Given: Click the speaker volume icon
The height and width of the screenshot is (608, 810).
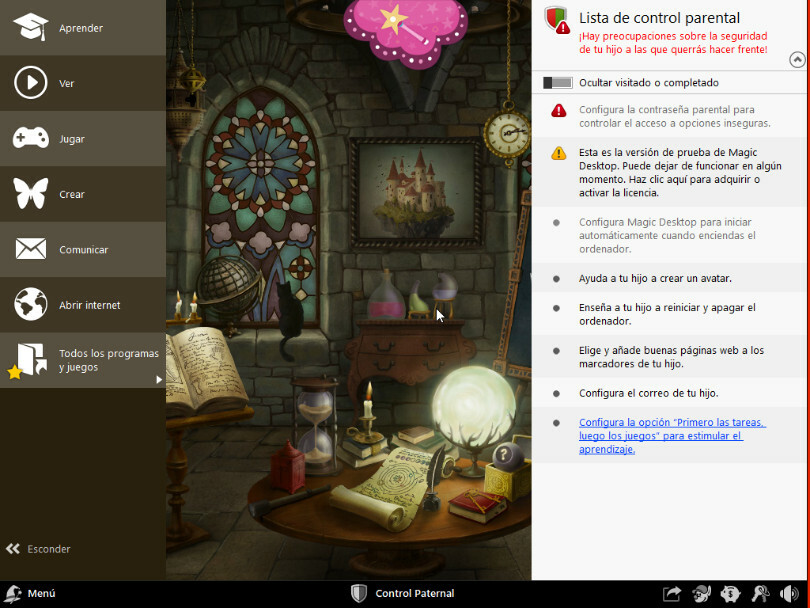Looking at the screenshot, I should click(x=790, y=594).
